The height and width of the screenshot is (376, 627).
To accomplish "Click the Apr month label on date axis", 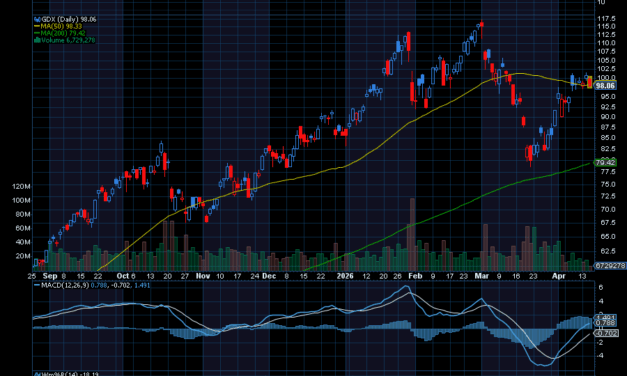I will [x=559, y=276].
